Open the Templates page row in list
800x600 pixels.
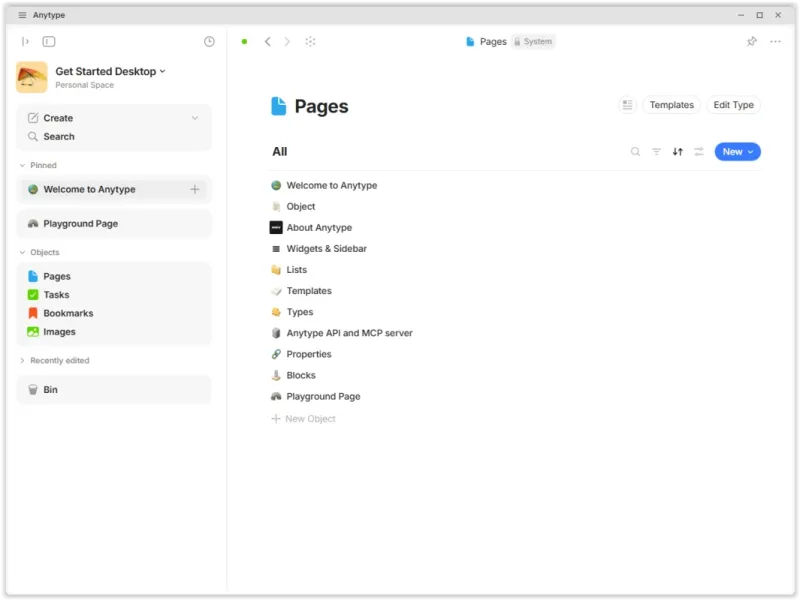tap(309, 291)
